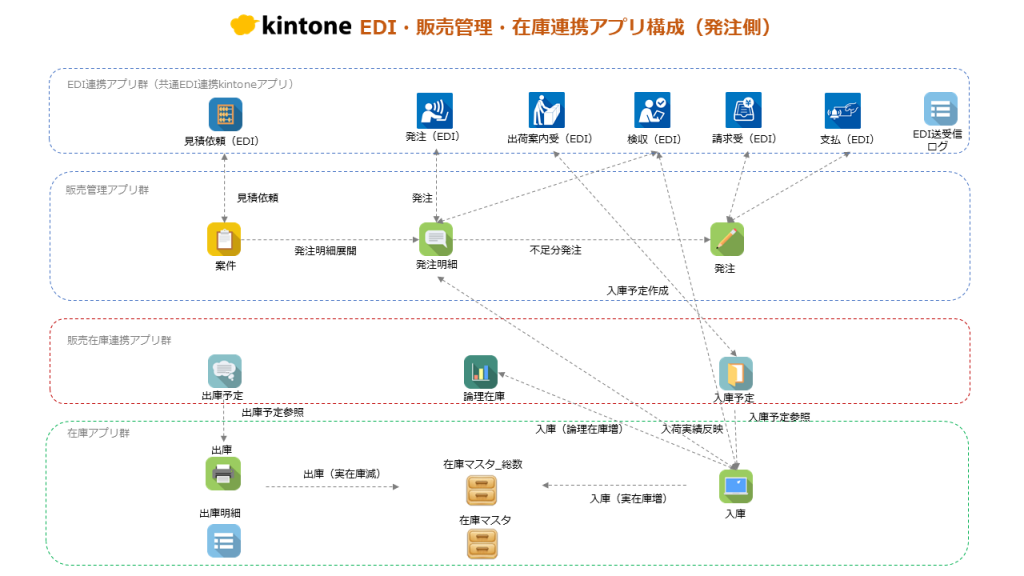Click the 発注 pencil icon

click(x=727, y=239)
